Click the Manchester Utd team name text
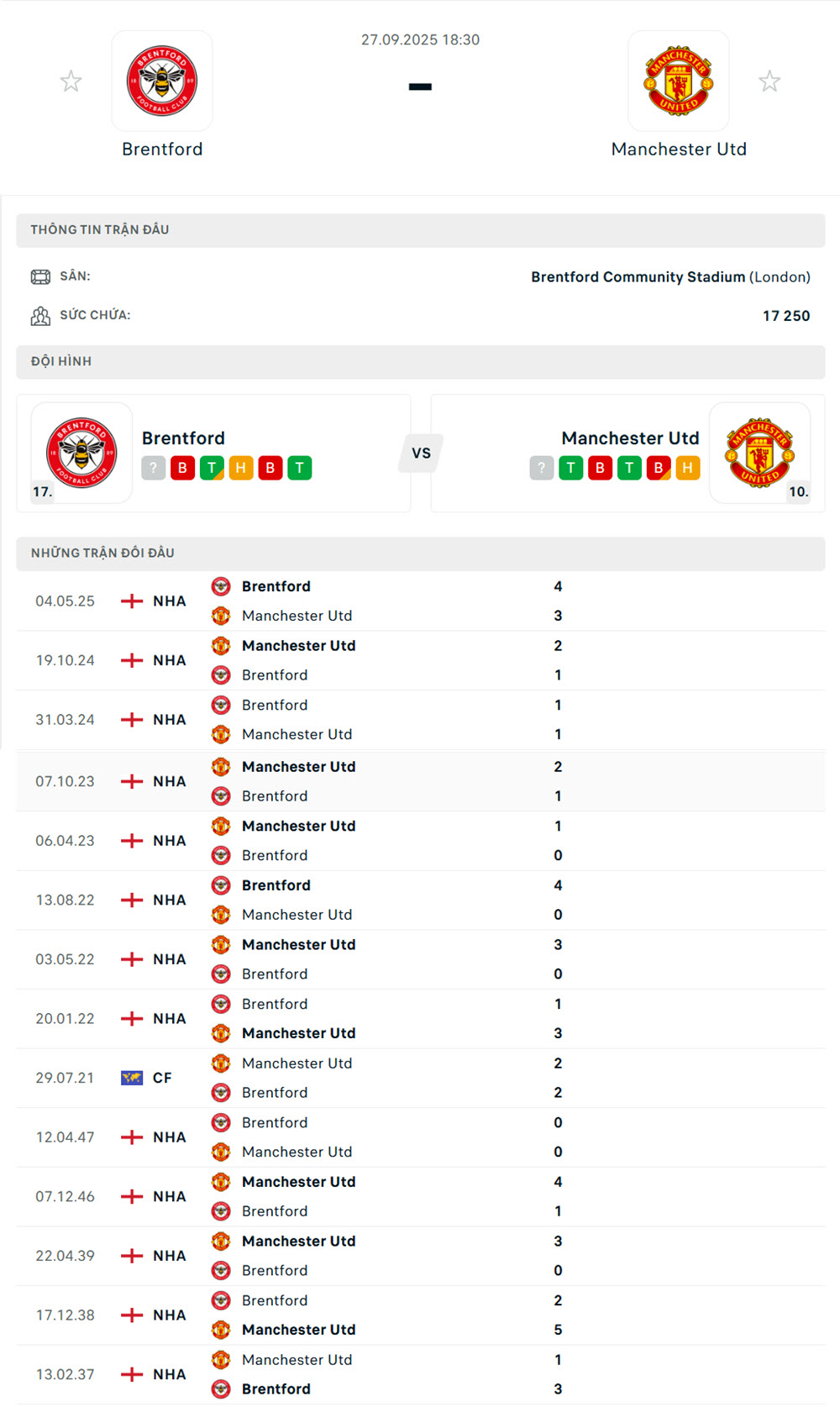840x1407 pixels. tap(680, 149)
